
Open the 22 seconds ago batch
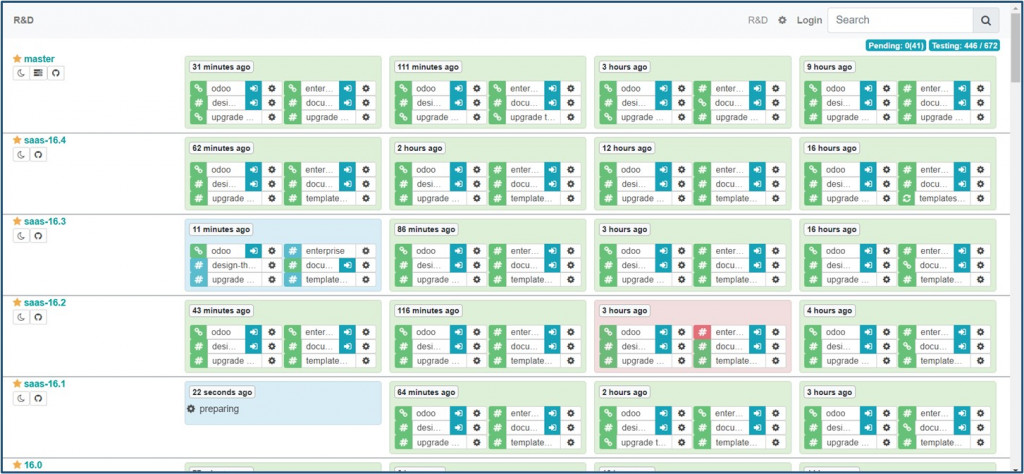tap(222, 392)
